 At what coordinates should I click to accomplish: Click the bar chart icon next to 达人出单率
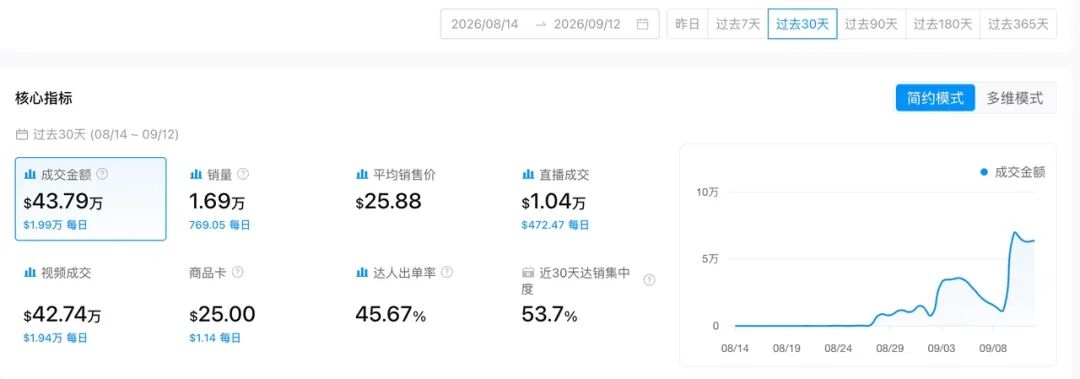coord(362,272)
